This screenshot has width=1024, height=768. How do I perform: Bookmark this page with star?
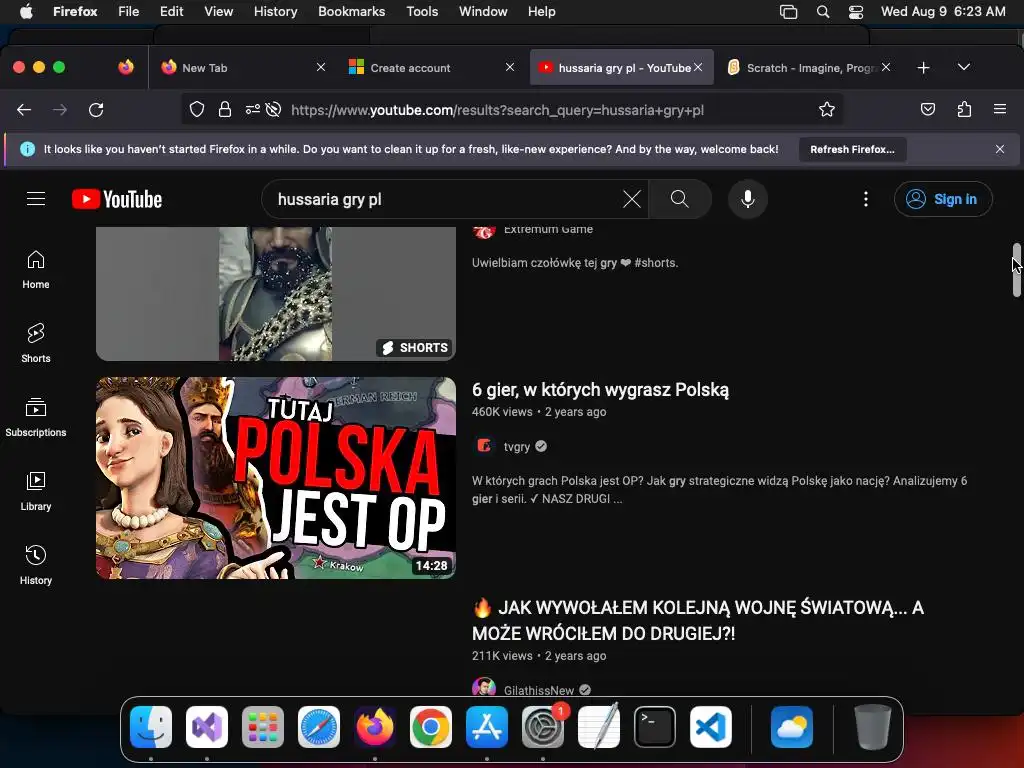(827, 110)
